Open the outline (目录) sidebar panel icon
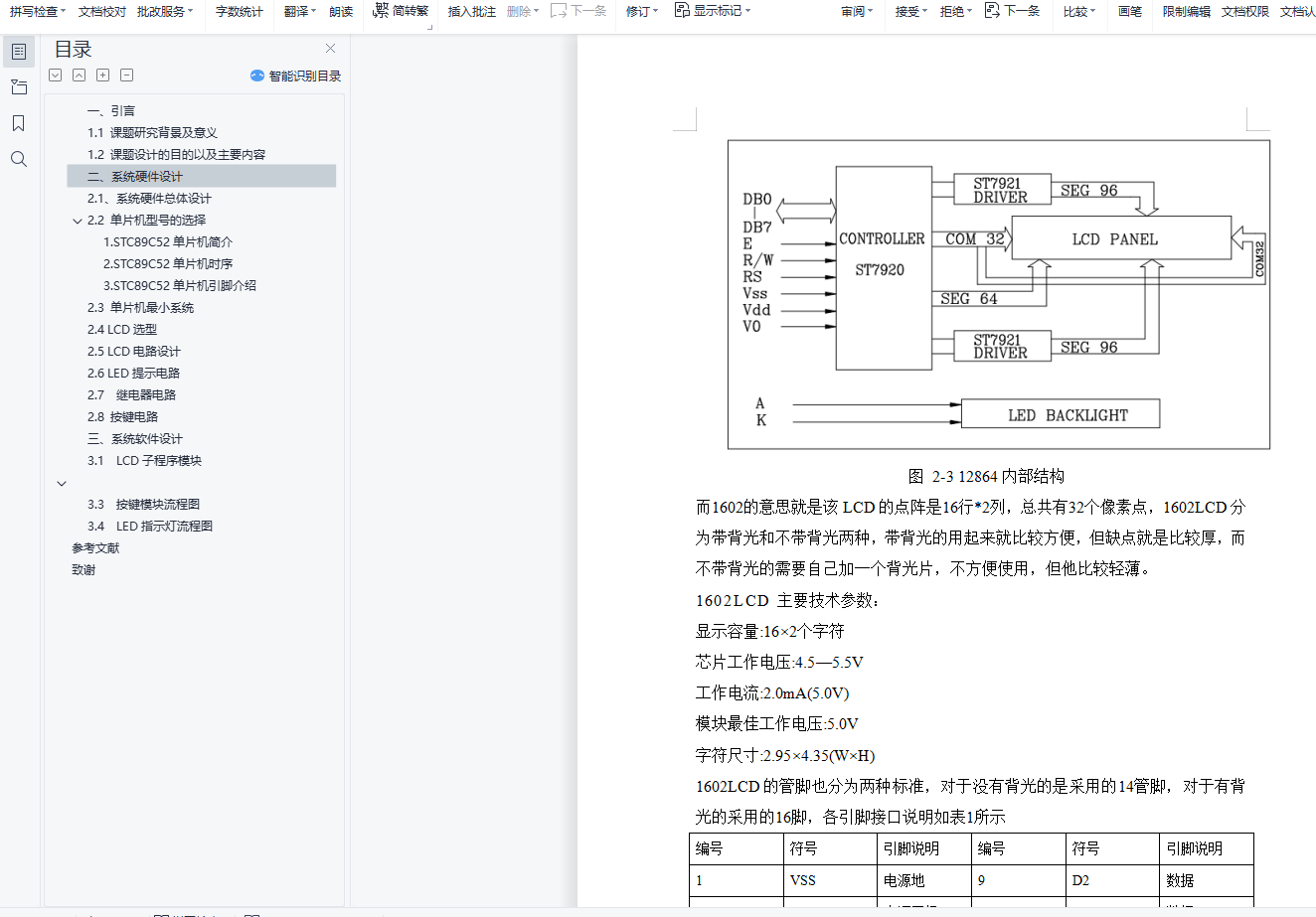 click(19, 52)
